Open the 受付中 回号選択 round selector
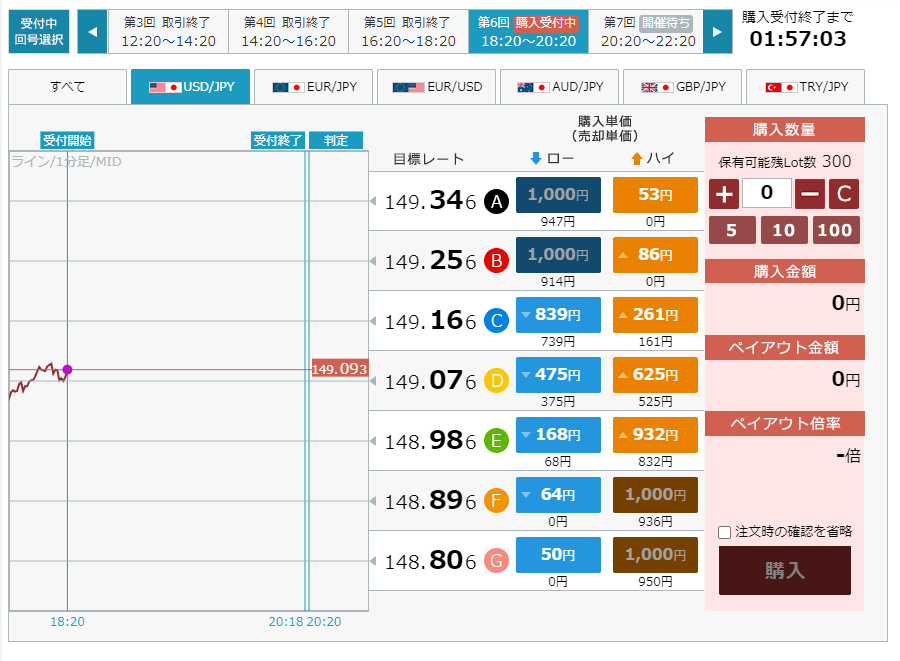Screen dimensions: 900x661 tap(39, 32)
